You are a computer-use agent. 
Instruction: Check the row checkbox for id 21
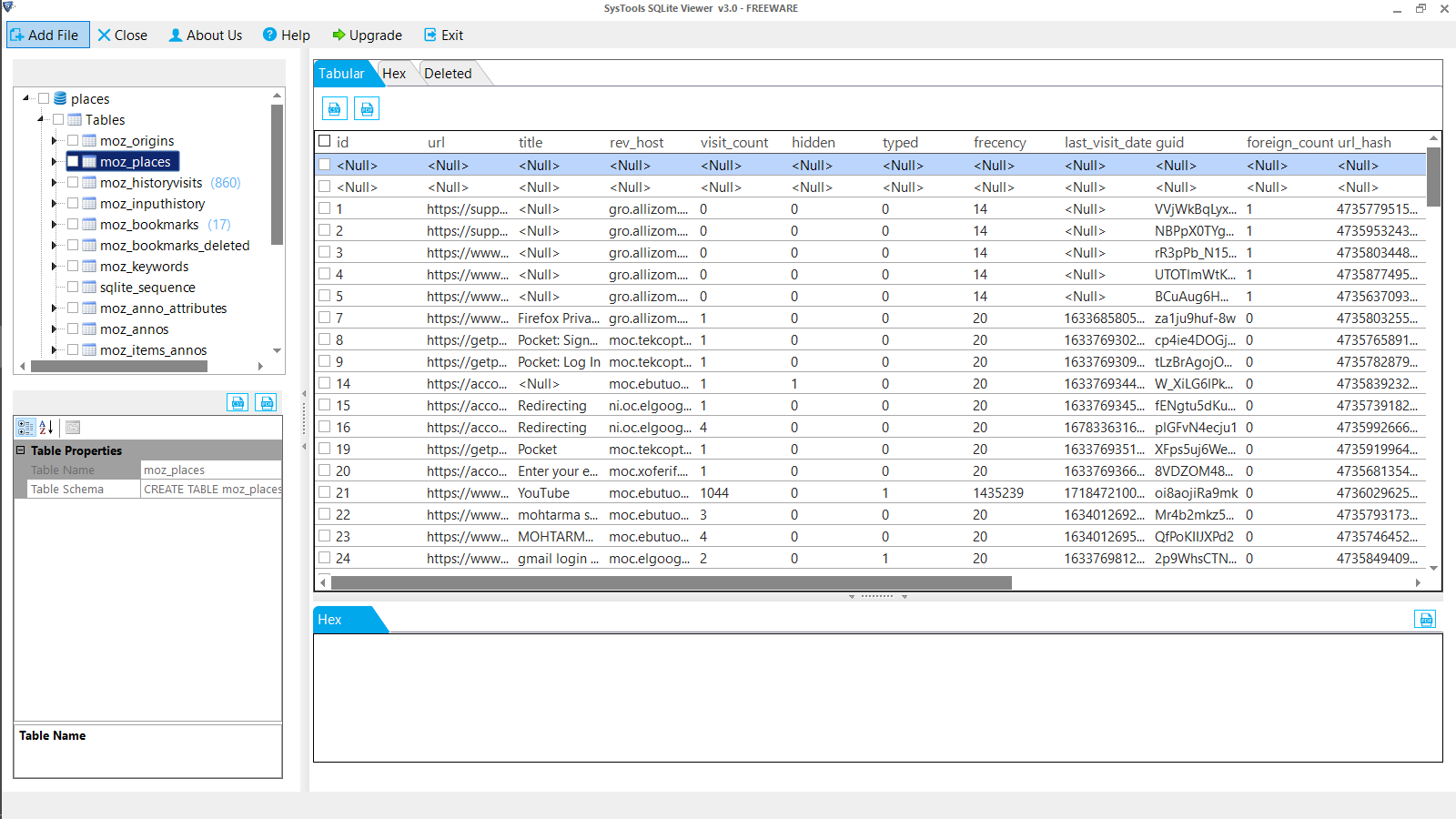[325, 492]
